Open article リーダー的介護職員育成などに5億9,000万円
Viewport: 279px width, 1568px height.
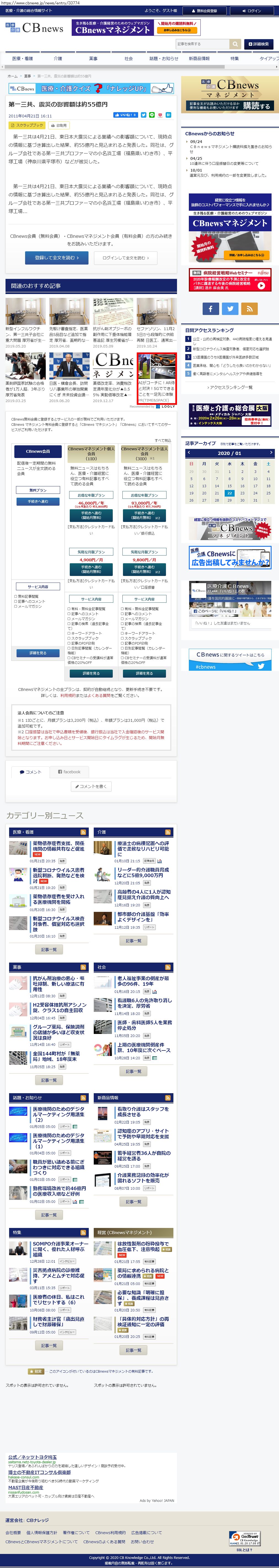(x=144, y=872)
